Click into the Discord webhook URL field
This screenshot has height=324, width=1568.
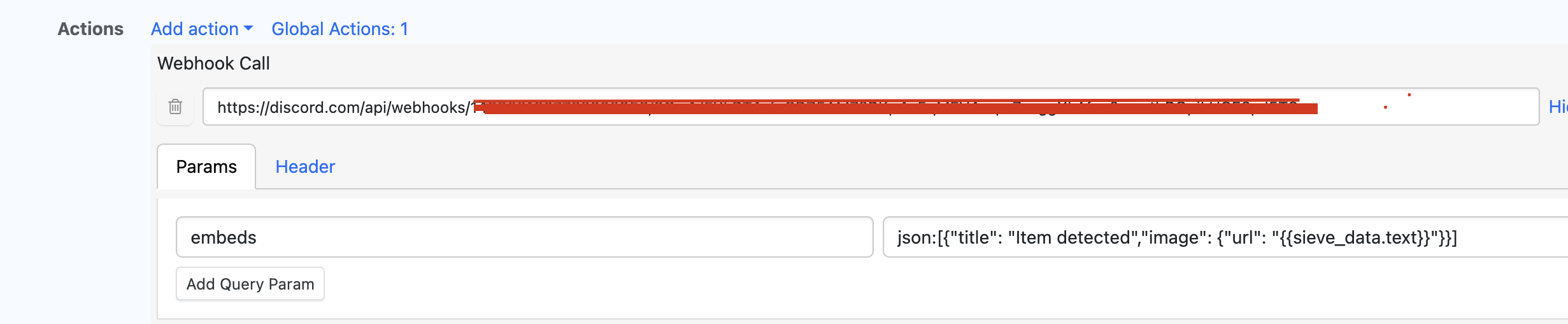tap(870, 107)
